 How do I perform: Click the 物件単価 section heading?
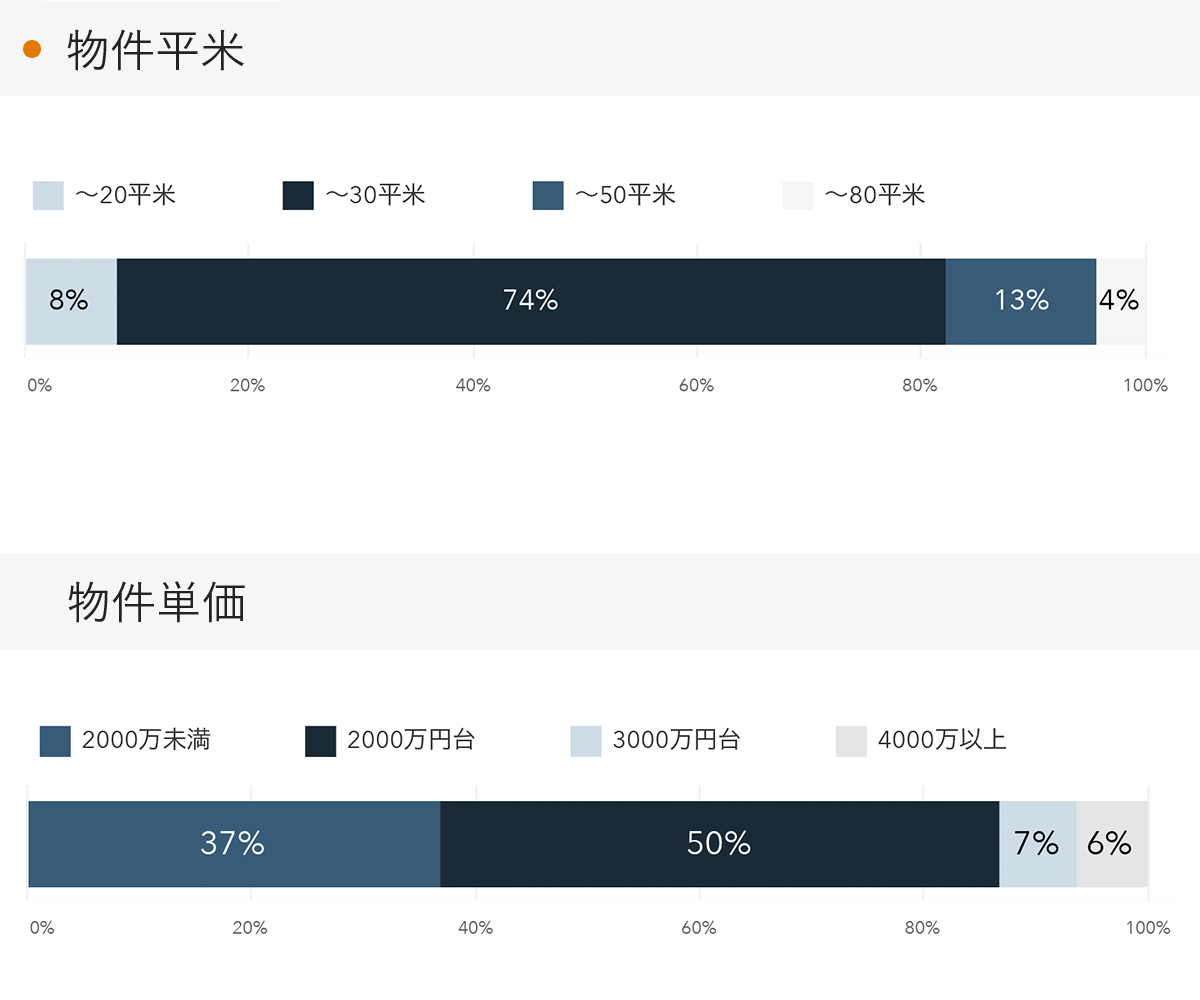coord(157,602)
